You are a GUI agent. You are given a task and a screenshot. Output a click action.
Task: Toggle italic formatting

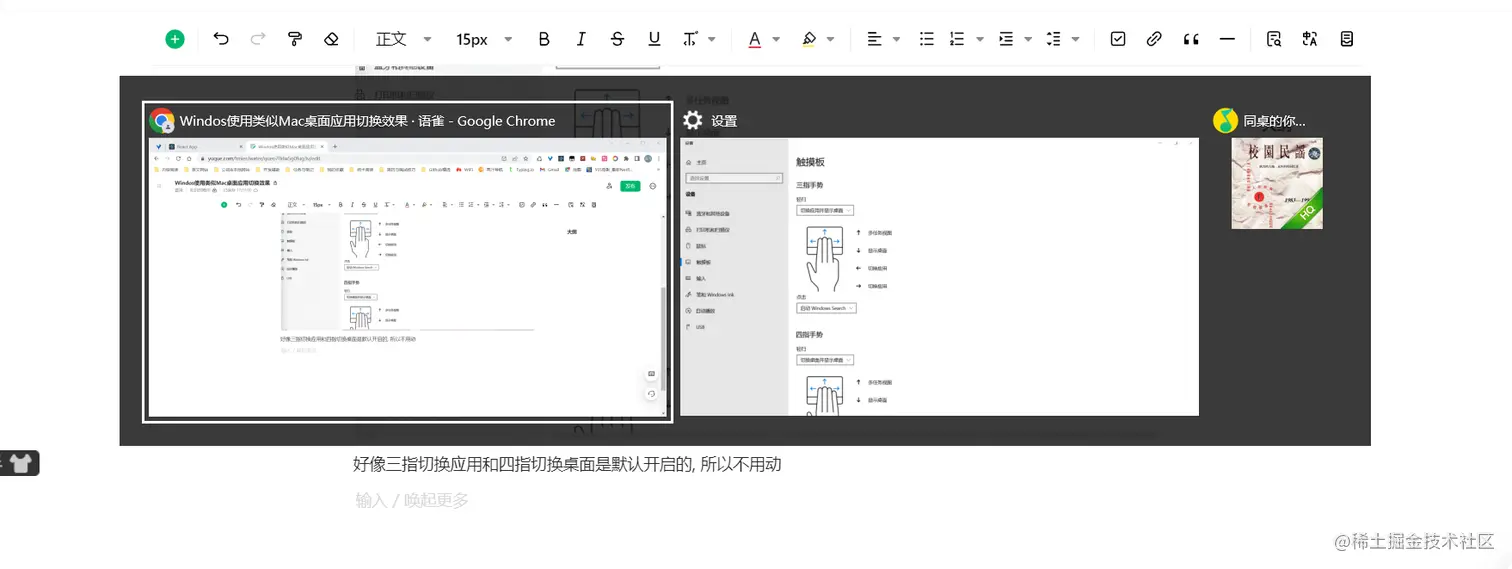[581, 39]
